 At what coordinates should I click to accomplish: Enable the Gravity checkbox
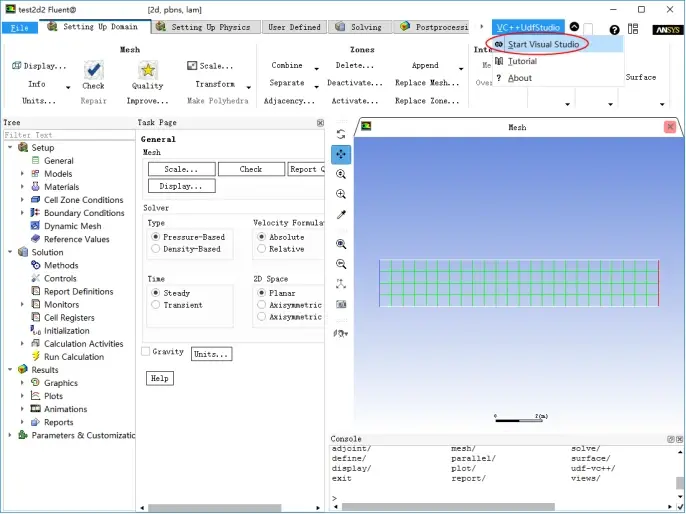click(x=146, y=351)
